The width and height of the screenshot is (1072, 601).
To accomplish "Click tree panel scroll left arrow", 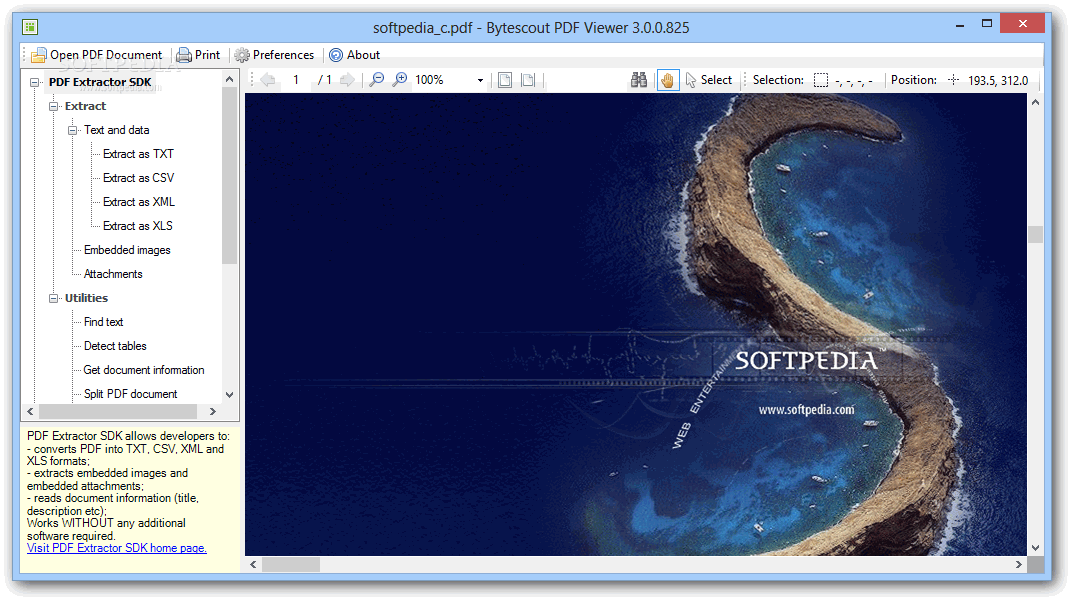I will [x=30, y=412].
